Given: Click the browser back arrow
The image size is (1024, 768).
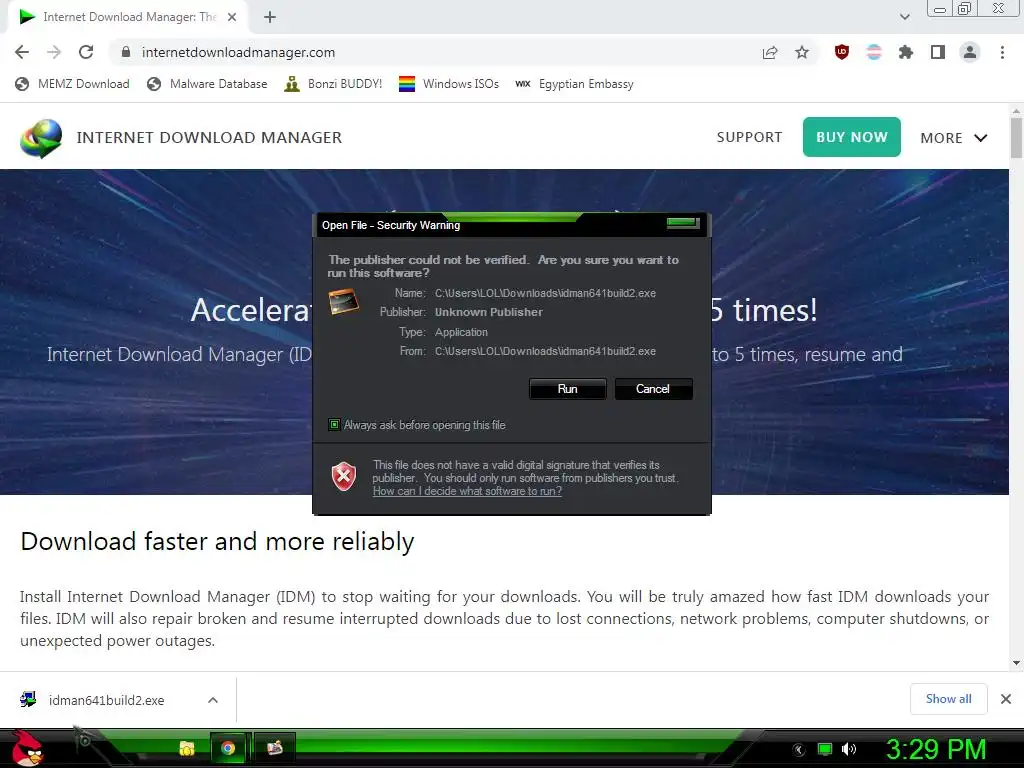Looking at the screenshot, I should coord(22,52).
